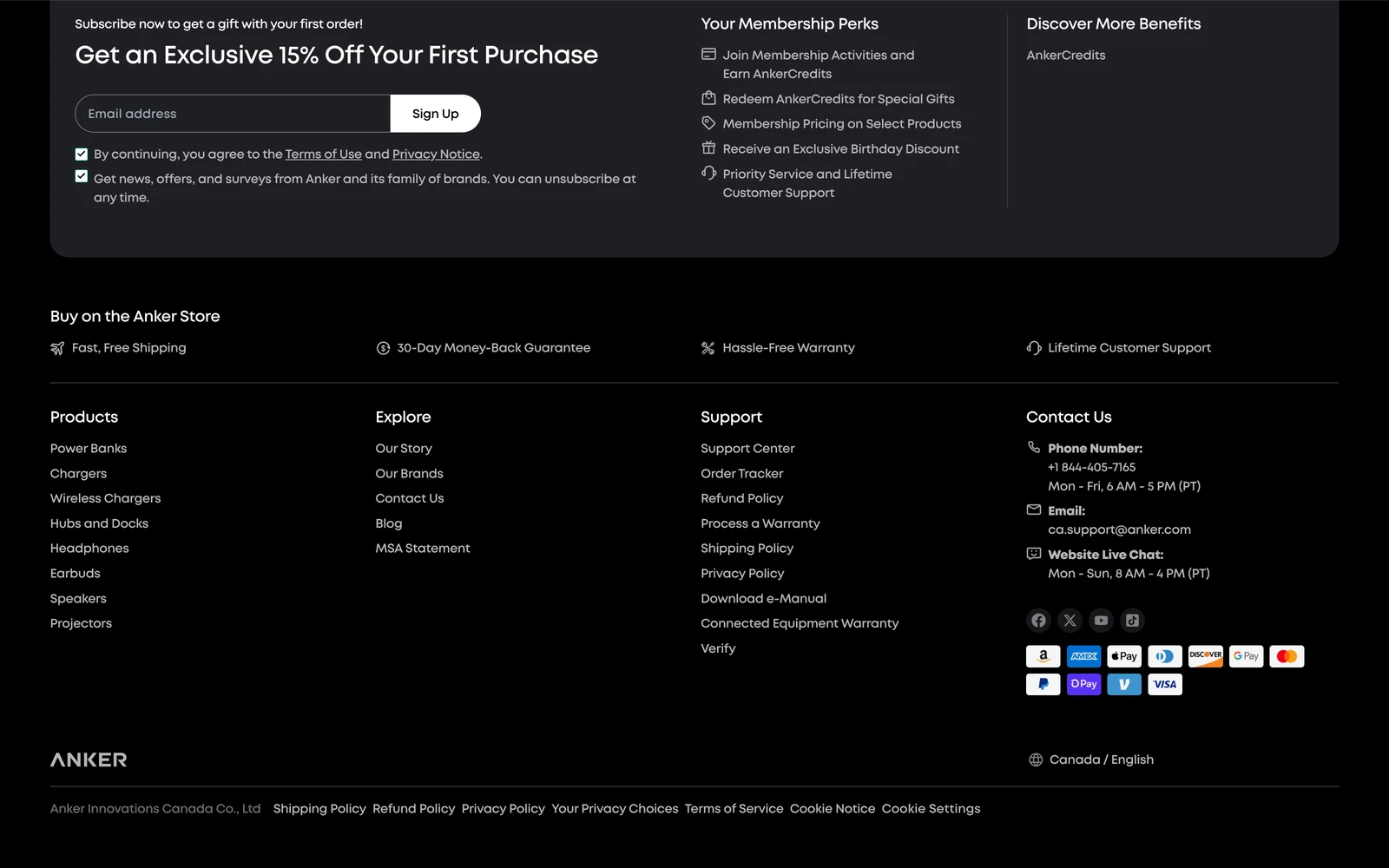Click the Apple Pay payment icon
Viewport: 1389px width, 868px height.
click(1124, 656)
